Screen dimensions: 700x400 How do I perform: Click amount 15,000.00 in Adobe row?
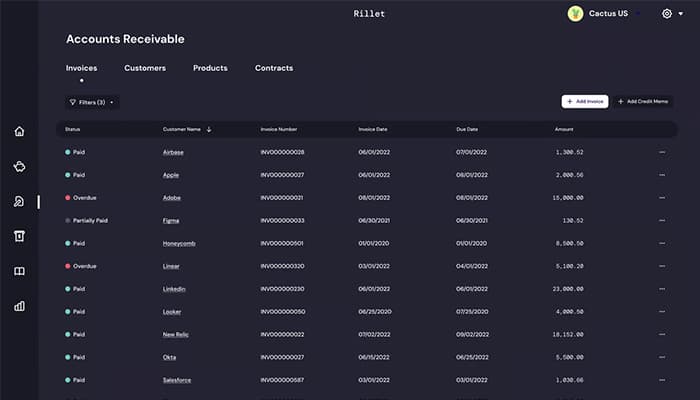pos(568,198)
